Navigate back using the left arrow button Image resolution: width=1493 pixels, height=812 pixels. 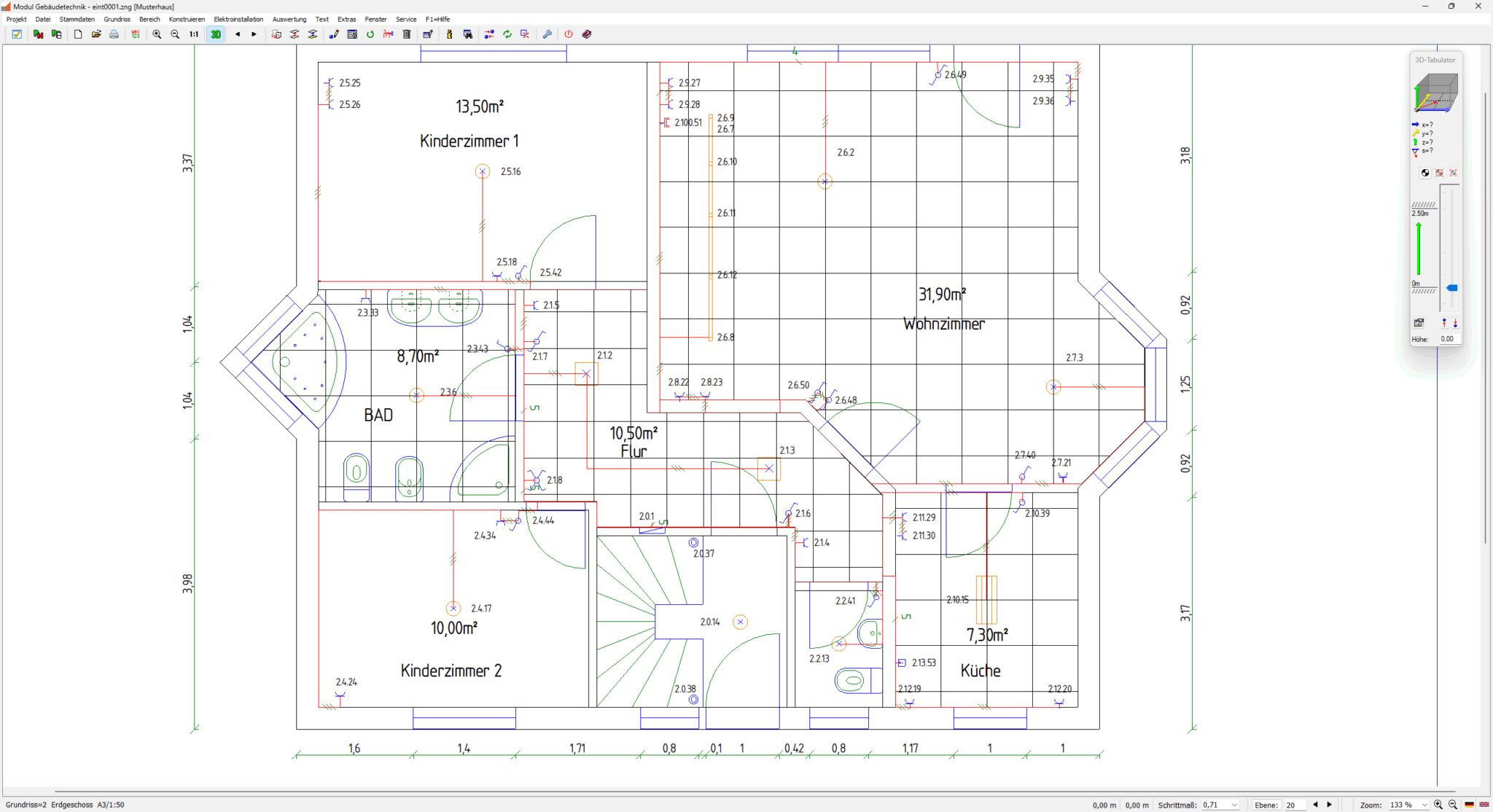237,34
